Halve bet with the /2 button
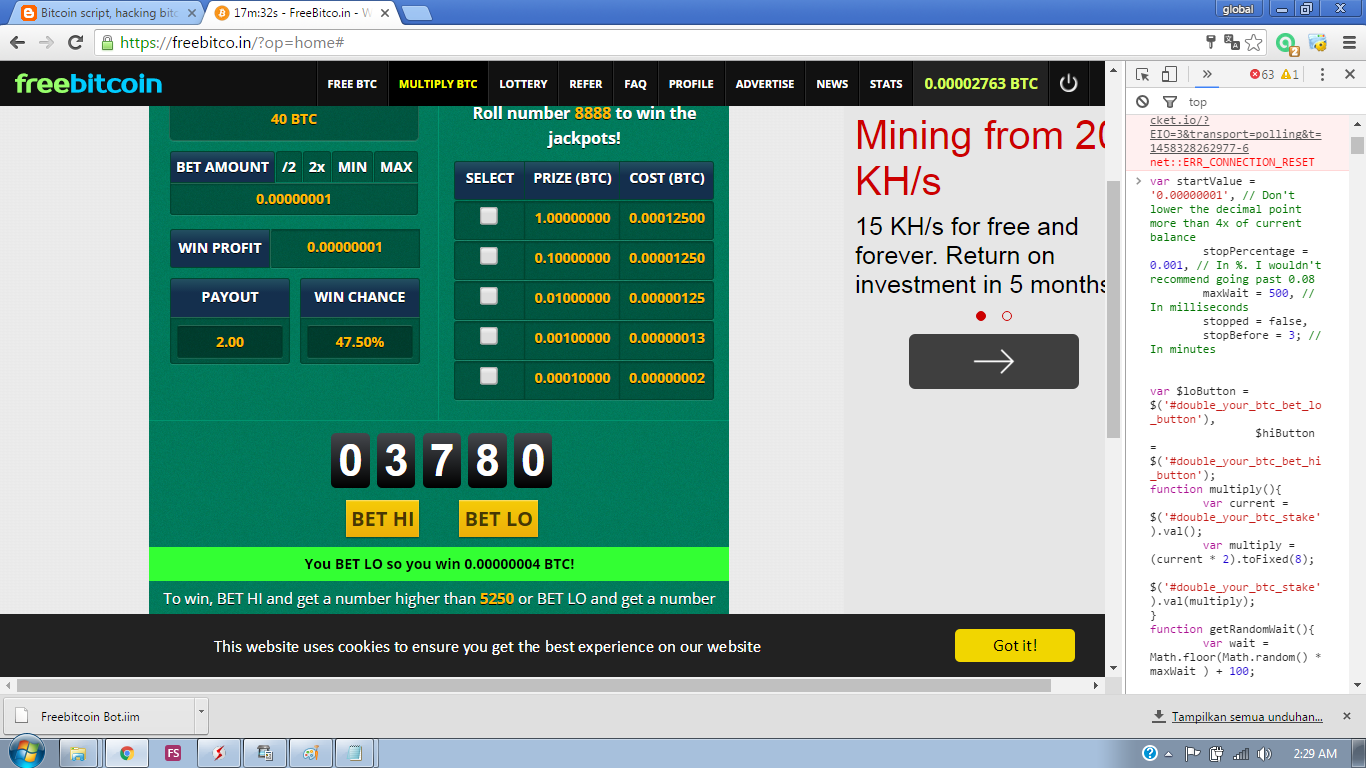This screenshot has height=768, width=1366. click(288, 167)
